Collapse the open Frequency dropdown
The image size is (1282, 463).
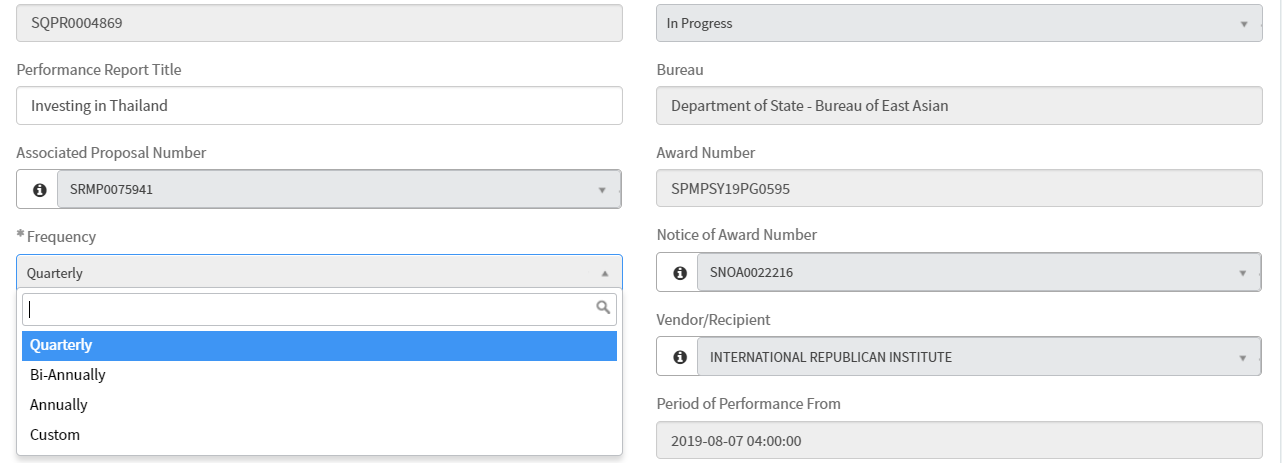coord(604,273)
